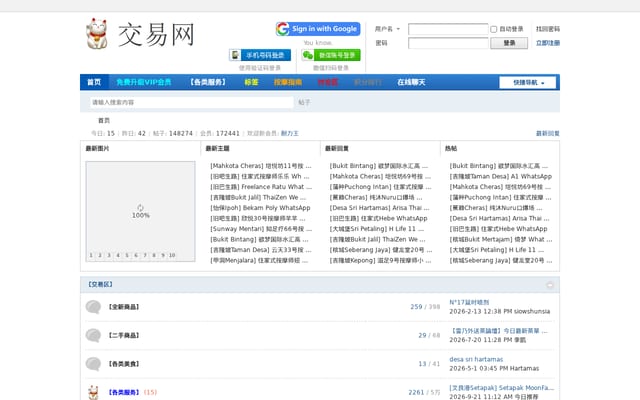Image resolution: width=640 pixels, height=400 pixels.
Task: Open the 全新商品 forum bubble icon
Action: coord(93,307)
